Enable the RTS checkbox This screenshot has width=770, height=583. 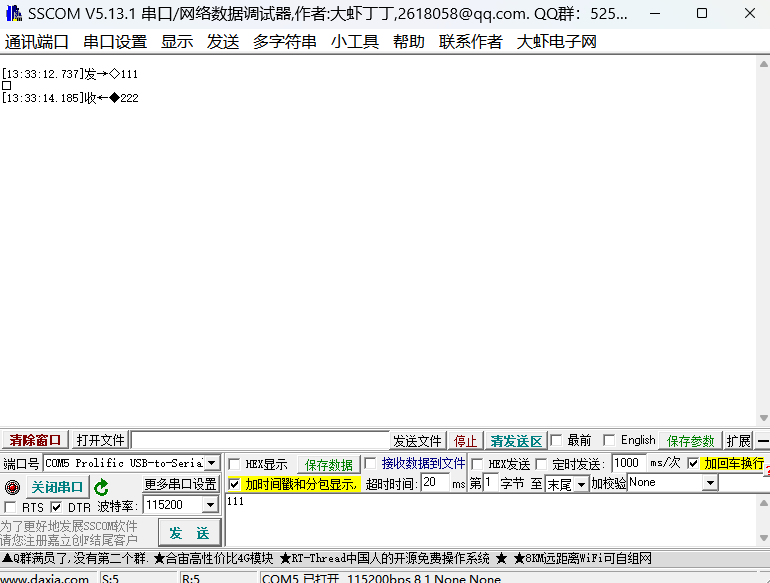(x=11, y=507)
